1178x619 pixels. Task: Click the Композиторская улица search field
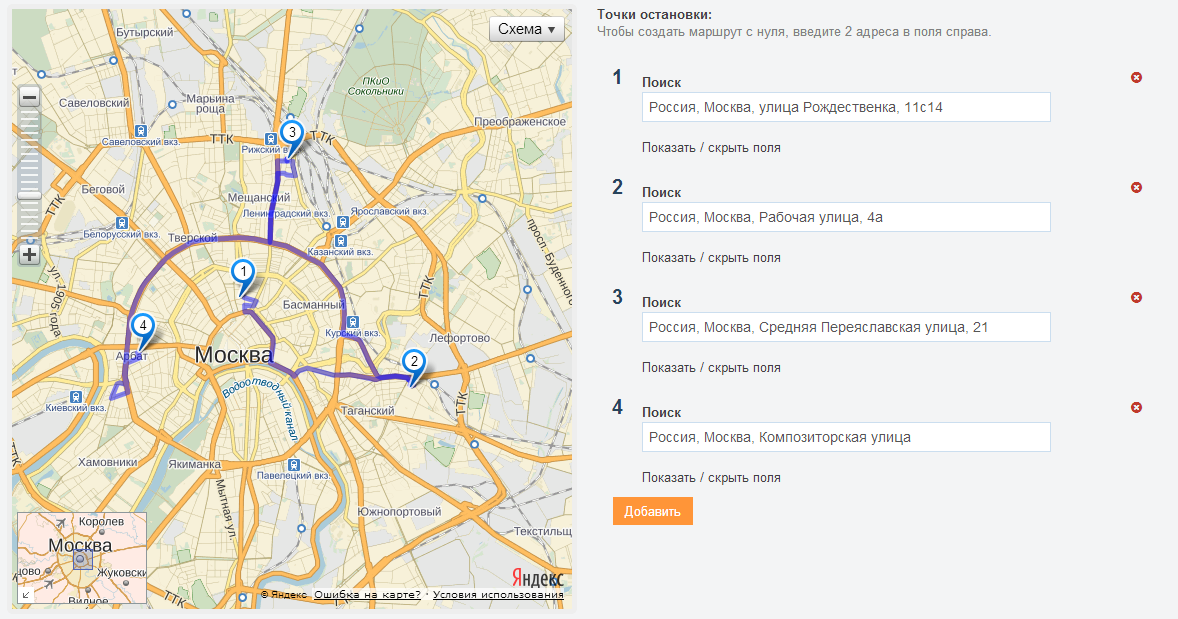(845, 437)
